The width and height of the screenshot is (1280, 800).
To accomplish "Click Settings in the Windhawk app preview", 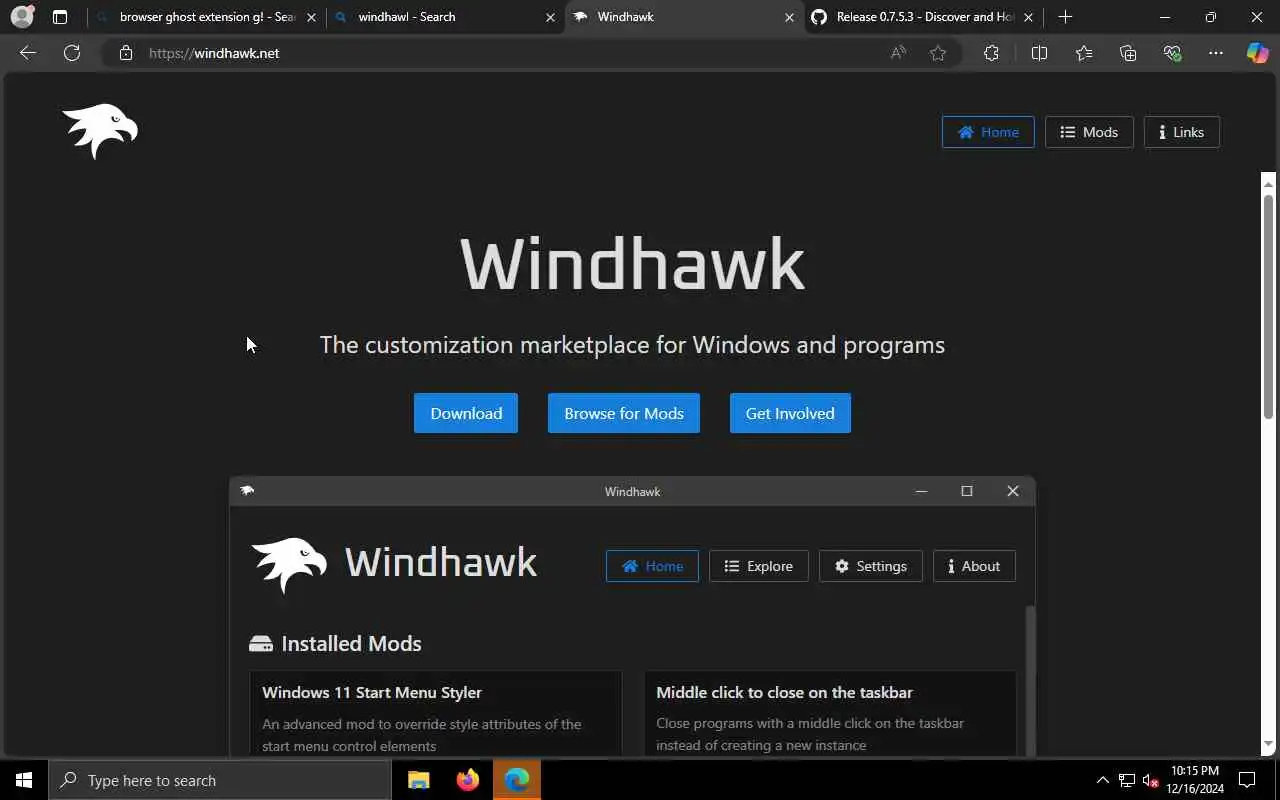I will pyautogui.click(x=870, y=566).
